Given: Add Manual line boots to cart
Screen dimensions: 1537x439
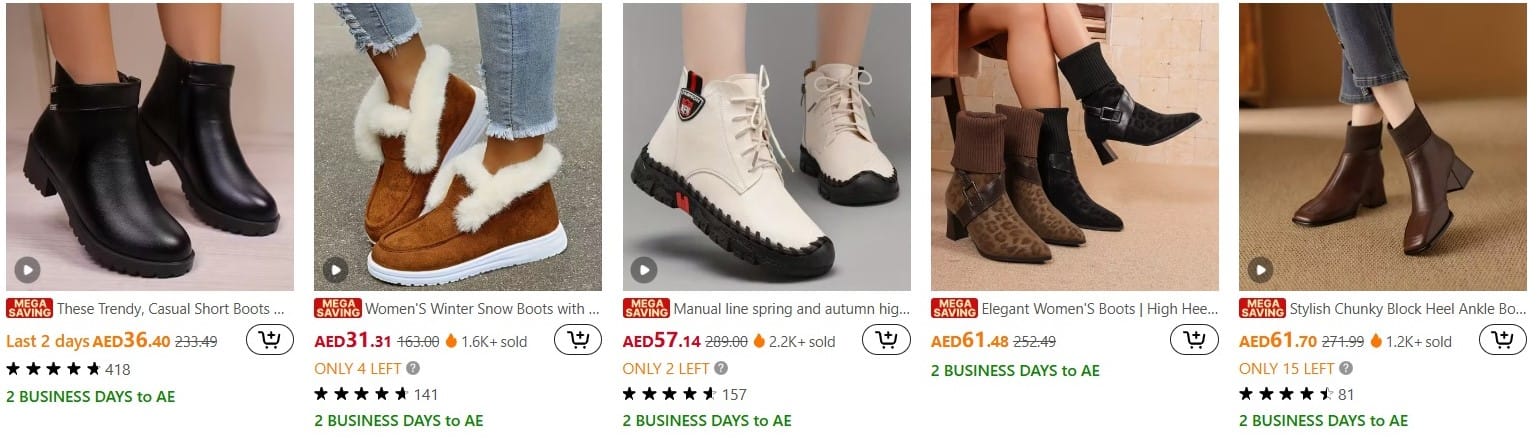Looking at the screenshot, I should pos(886,340).
